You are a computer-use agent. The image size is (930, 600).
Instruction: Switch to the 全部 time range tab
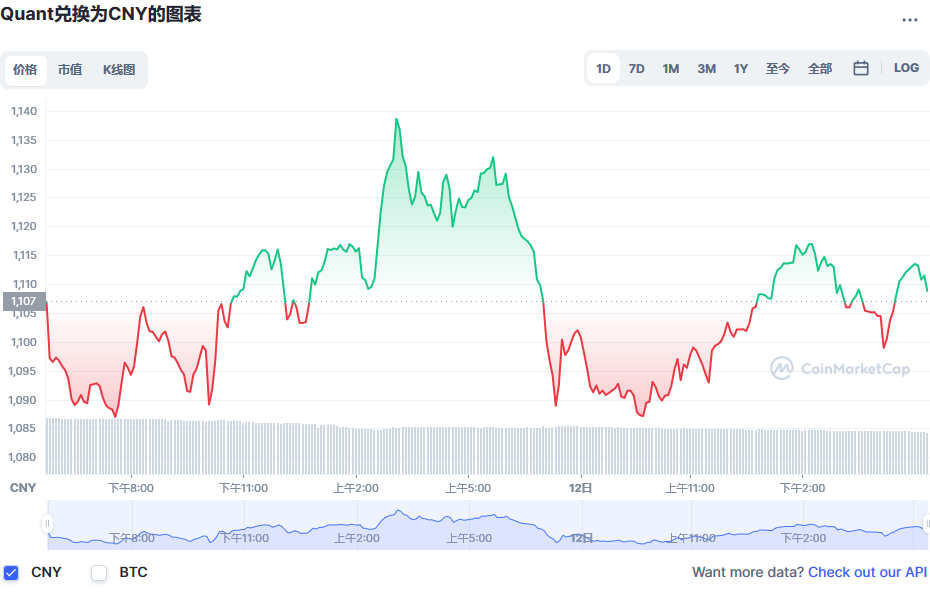click(820, 67)
